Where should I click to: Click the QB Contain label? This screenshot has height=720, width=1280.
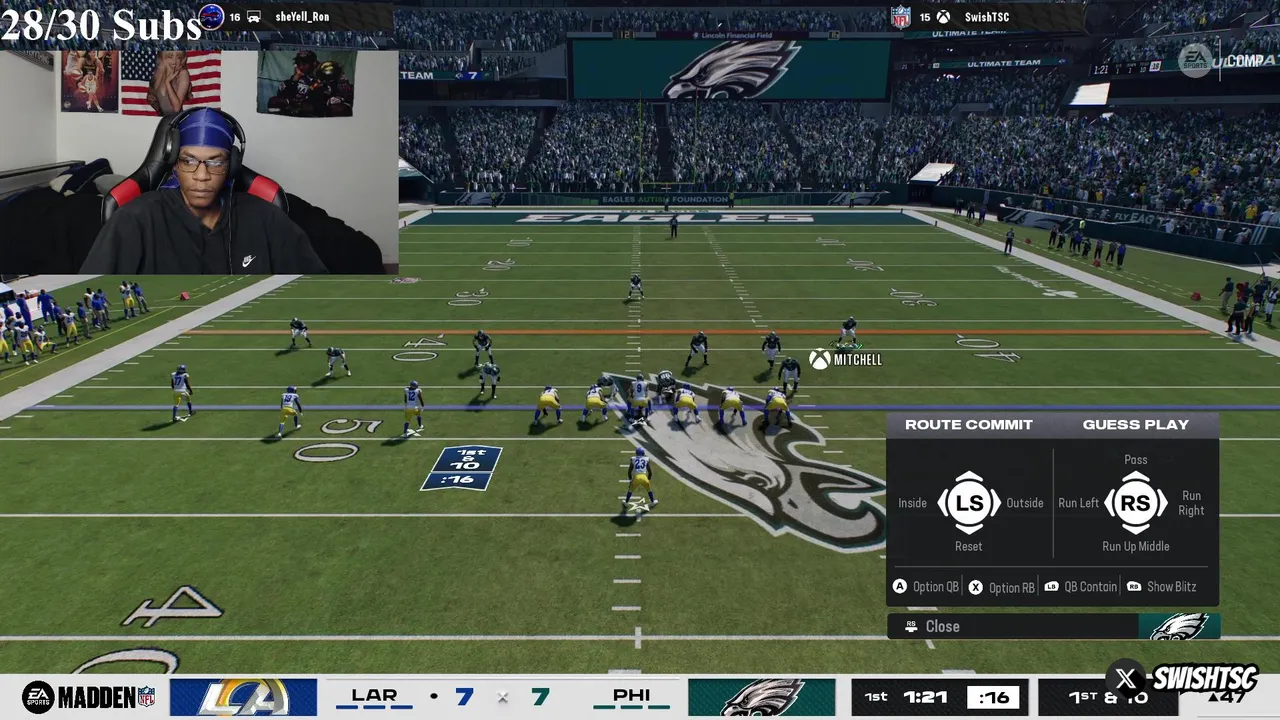coord(1091,587)
